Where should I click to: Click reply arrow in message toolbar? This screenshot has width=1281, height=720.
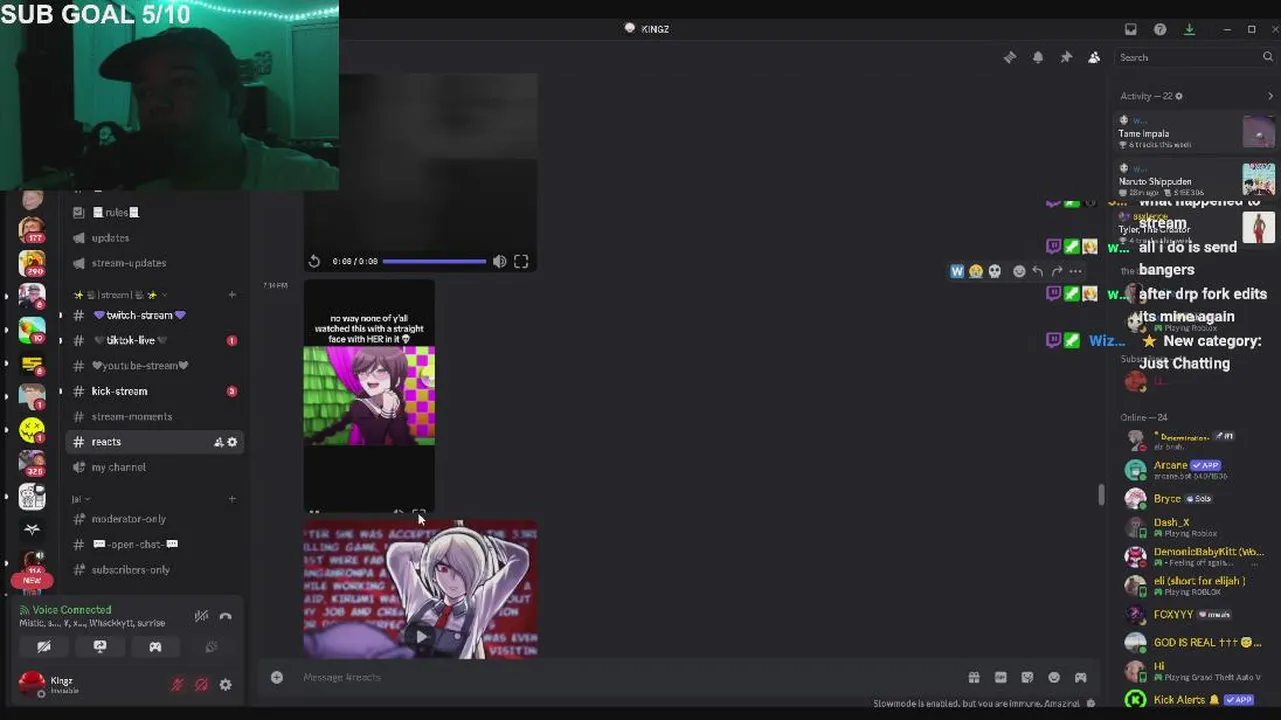1038,271
